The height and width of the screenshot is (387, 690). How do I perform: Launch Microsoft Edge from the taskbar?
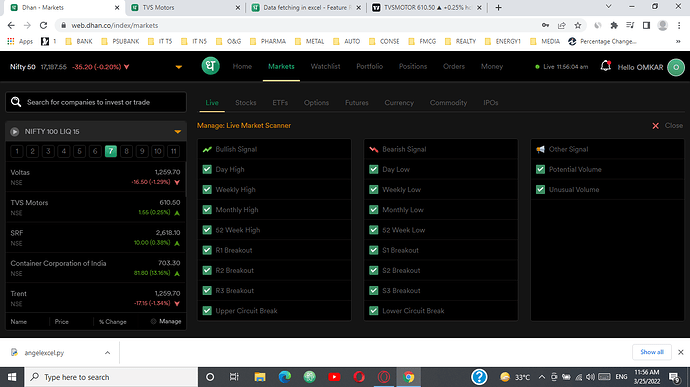(x=285, y=377)
